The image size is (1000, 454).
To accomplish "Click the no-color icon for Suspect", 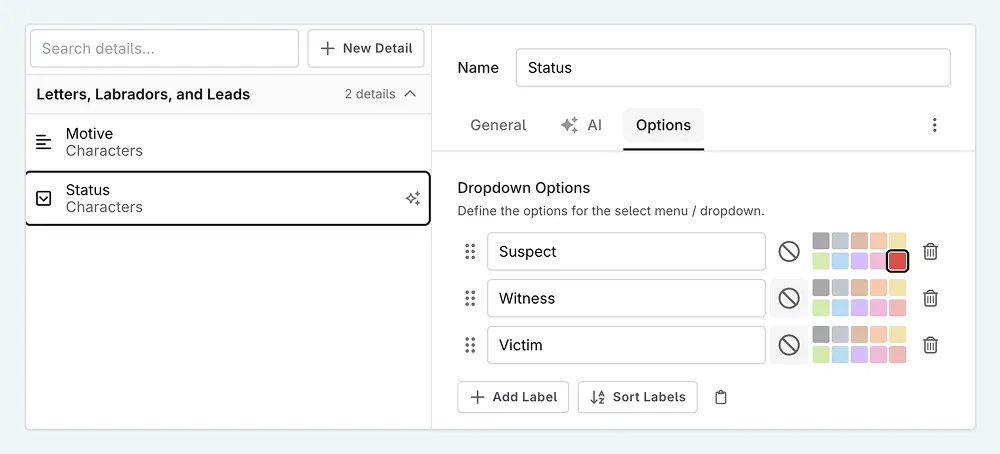I will click(789, 252).
